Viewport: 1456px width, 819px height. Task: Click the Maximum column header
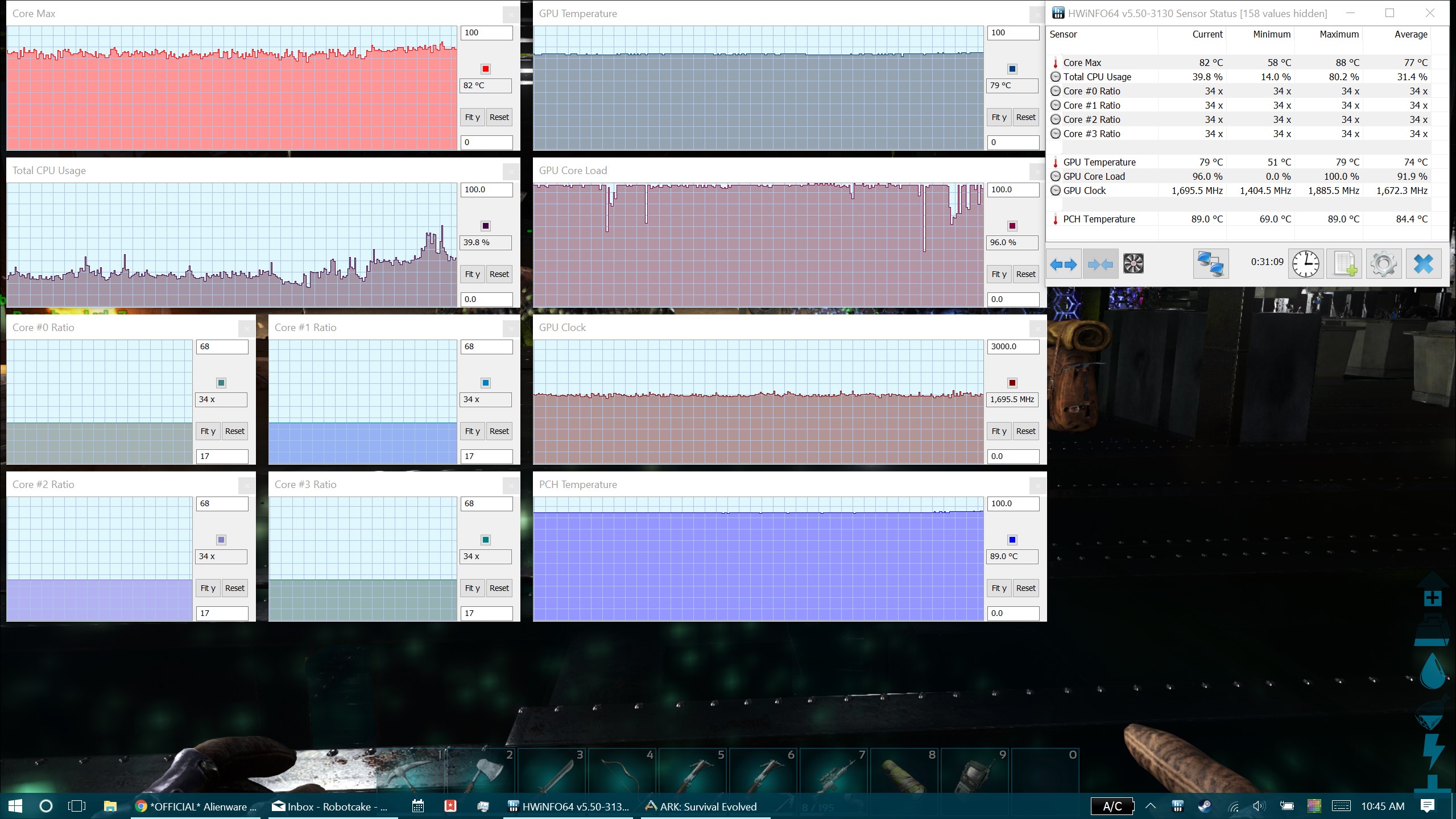coord(1329,34)
